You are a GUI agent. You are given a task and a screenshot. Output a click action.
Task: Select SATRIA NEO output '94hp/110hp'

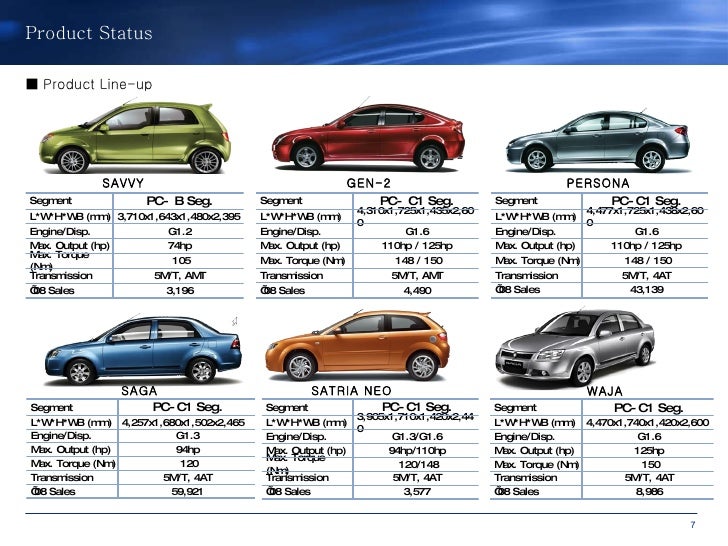pyautogui.click(x=417, y=450)
